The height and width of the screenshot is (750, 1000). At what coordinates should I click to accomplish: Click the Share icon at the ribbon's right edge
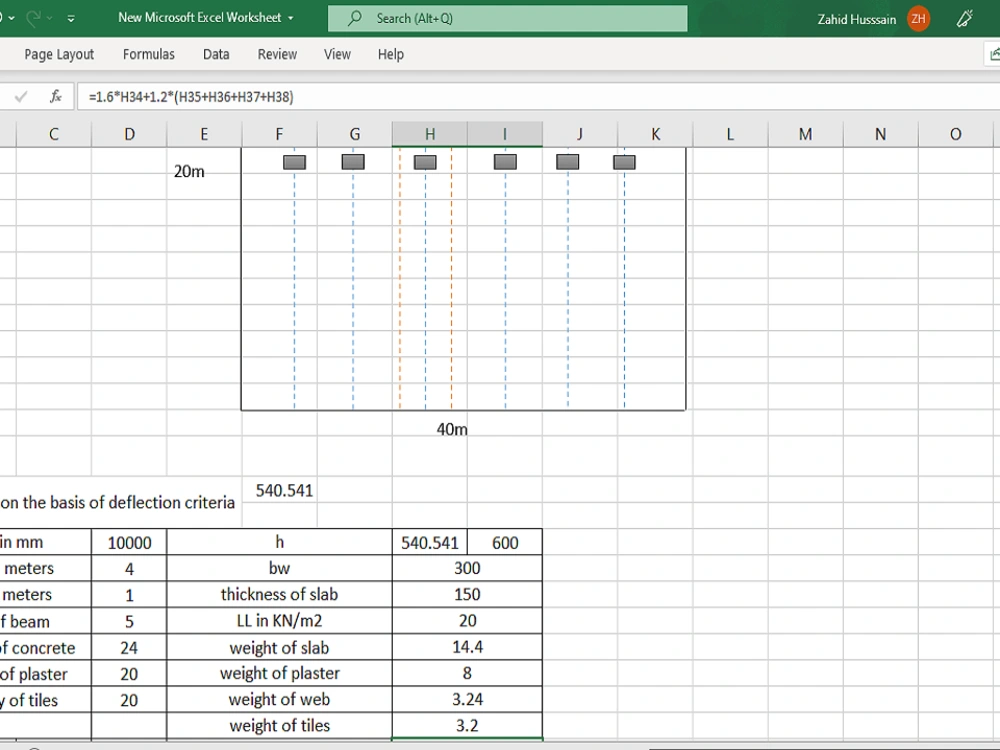(x=994, y=54)
